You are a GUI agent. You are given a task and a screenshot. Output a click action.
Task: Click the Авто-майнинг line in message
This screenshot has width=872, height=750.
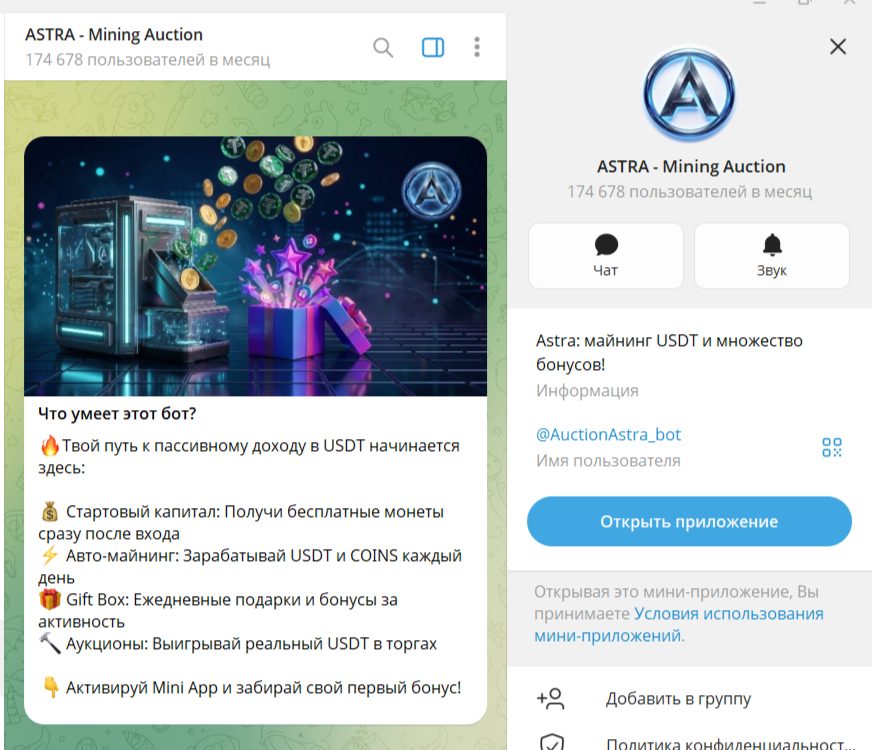[250, 566]
